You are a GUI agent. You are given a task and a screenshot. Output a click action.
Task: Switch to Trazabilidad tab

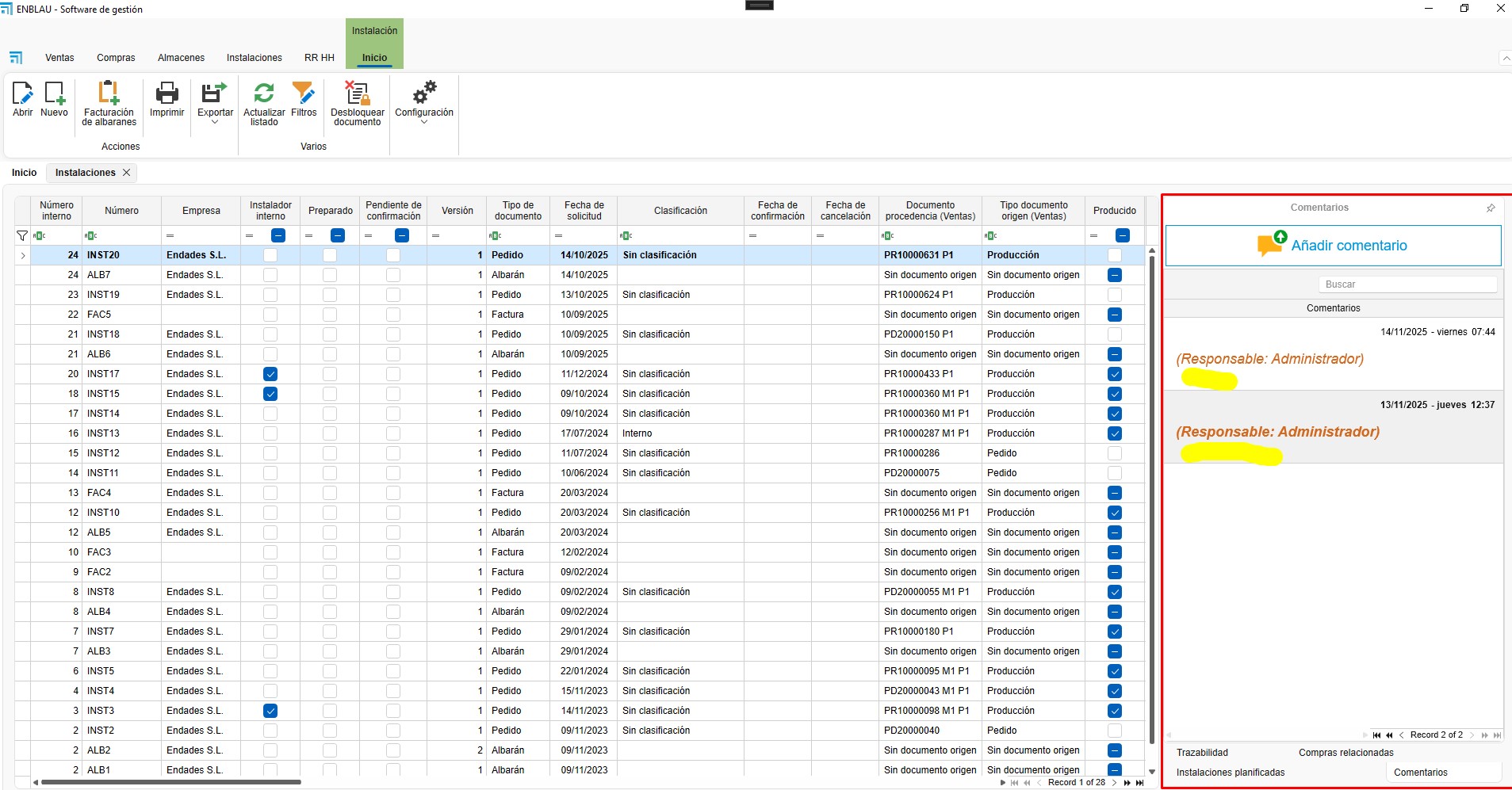[x=1202, y=753]
